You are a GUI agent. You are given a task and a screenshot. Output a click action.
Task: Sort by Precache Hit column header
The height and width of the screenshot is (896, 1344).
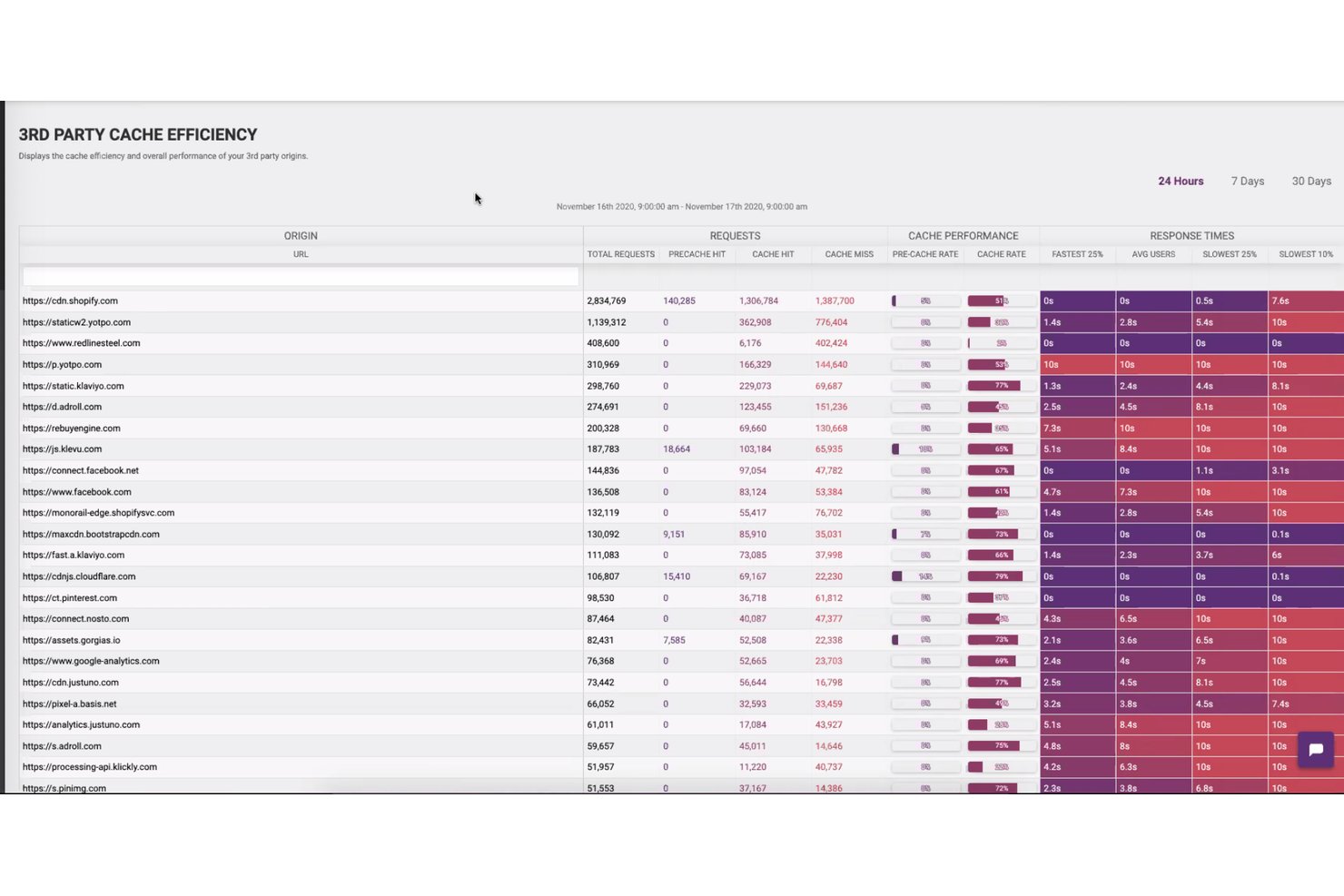(697, 254)
